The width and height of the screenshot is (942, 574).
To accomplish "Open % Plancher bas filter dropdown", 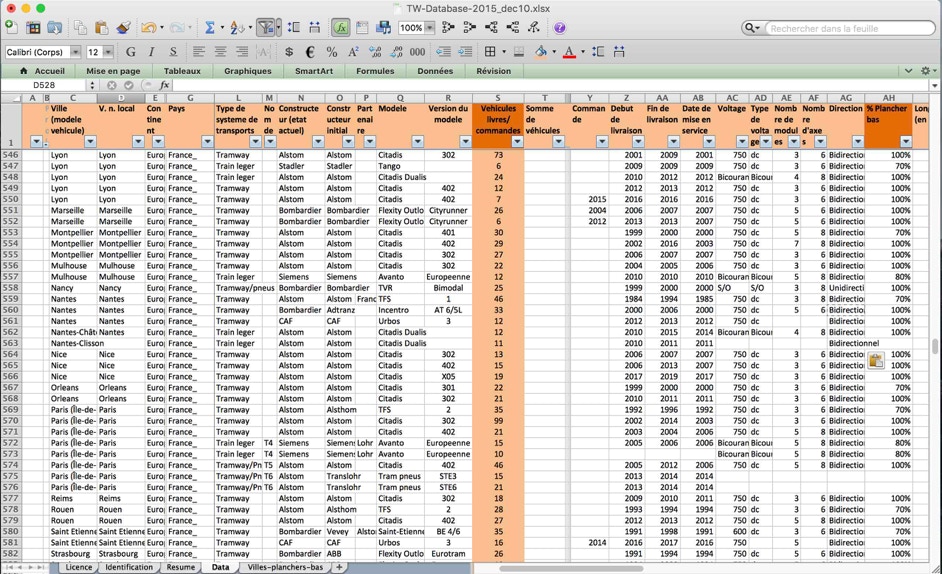I will pos(906,142).
